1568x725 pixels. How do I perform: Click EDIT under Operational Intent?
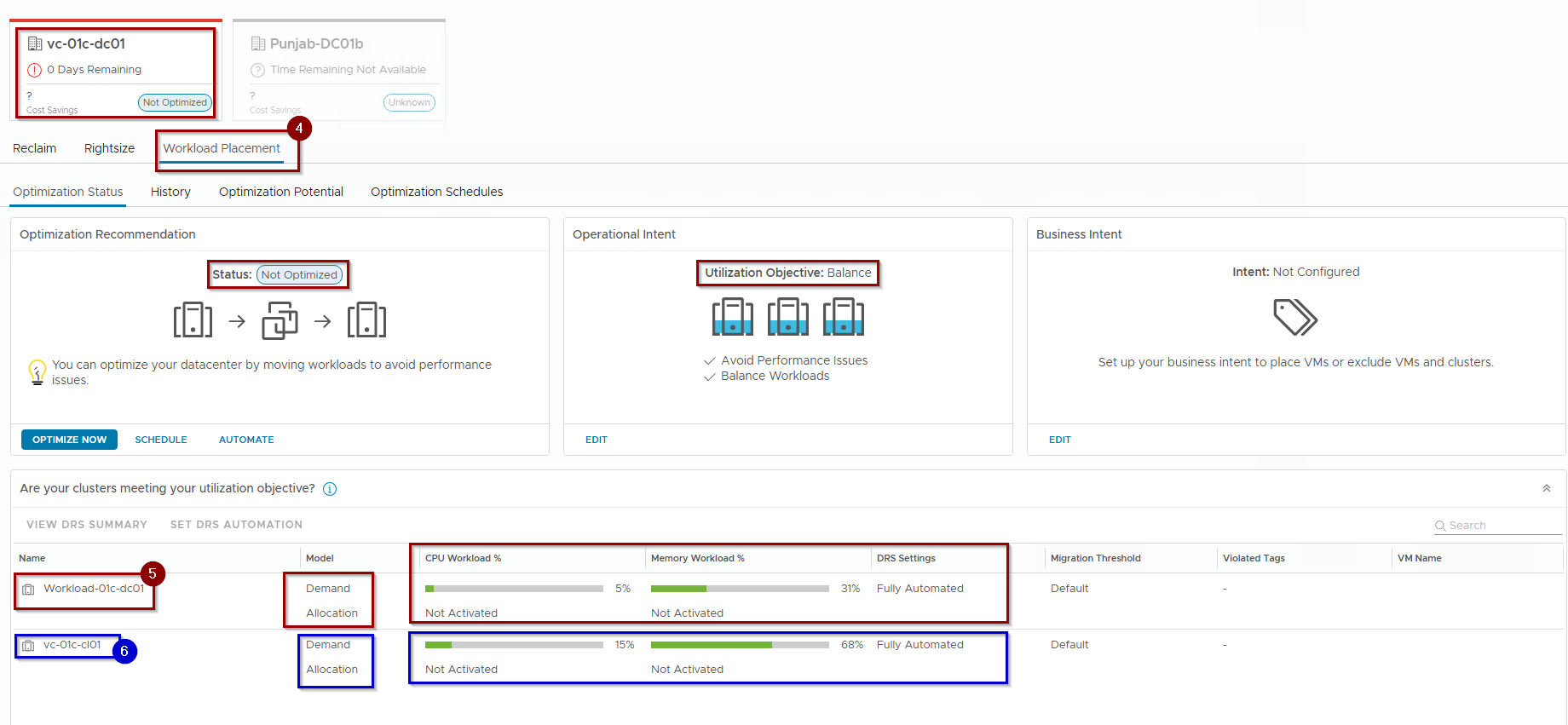pyautogui.click(x=597, y=440)
